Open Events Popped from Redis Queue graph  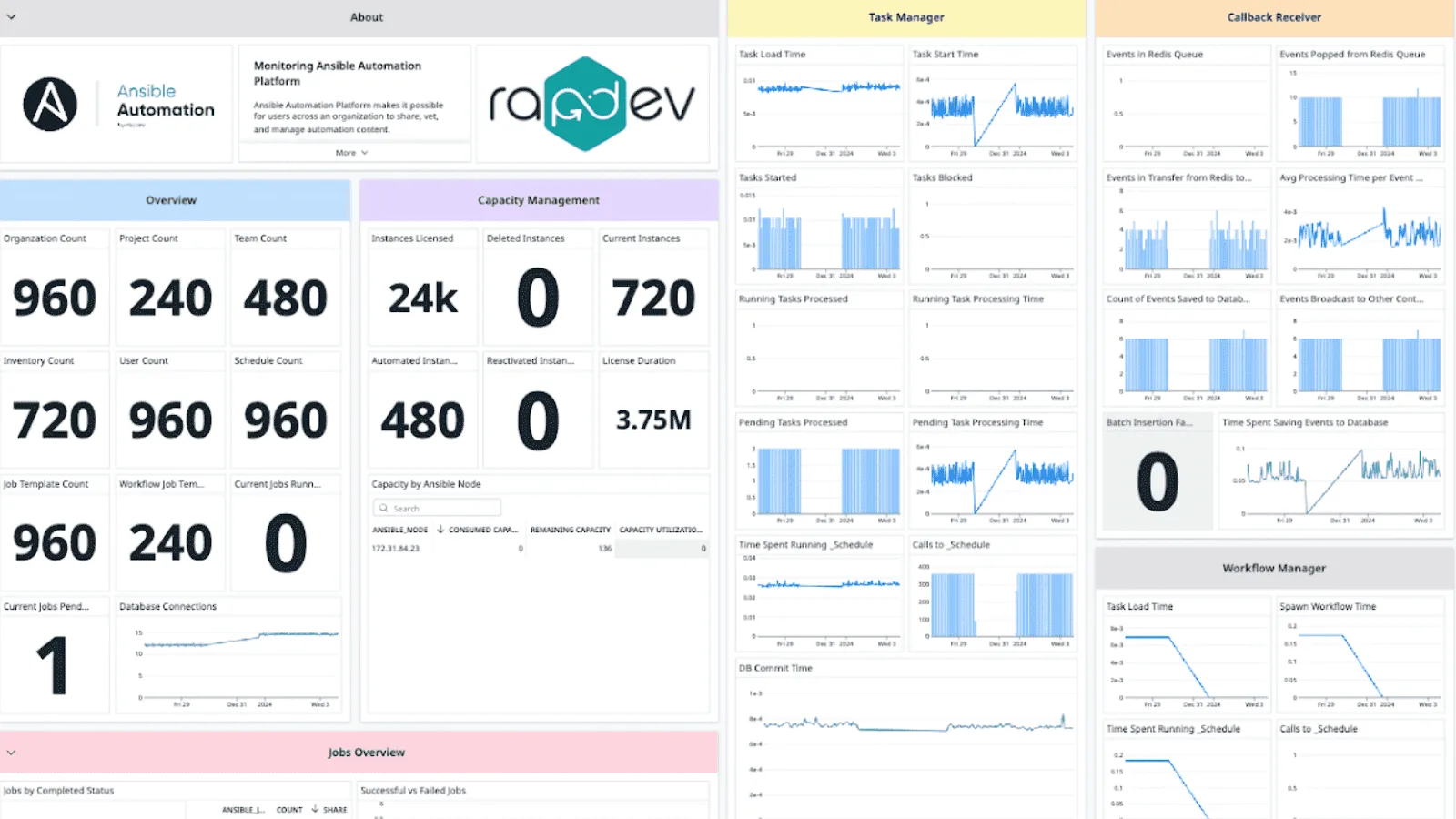(1360, 113)
